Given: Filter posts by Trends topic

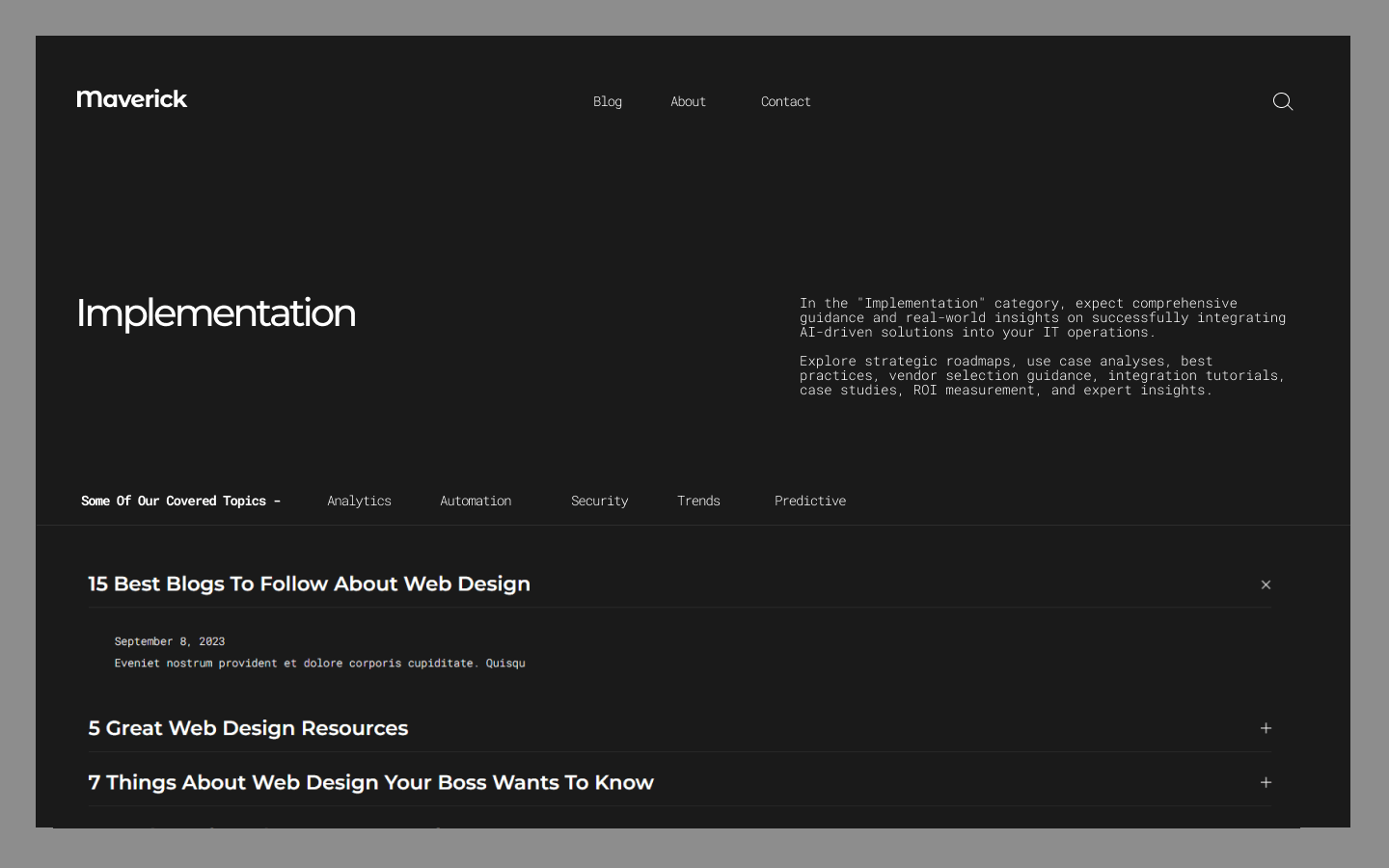Looking at the screenshot, I should [x=698, y=501].
